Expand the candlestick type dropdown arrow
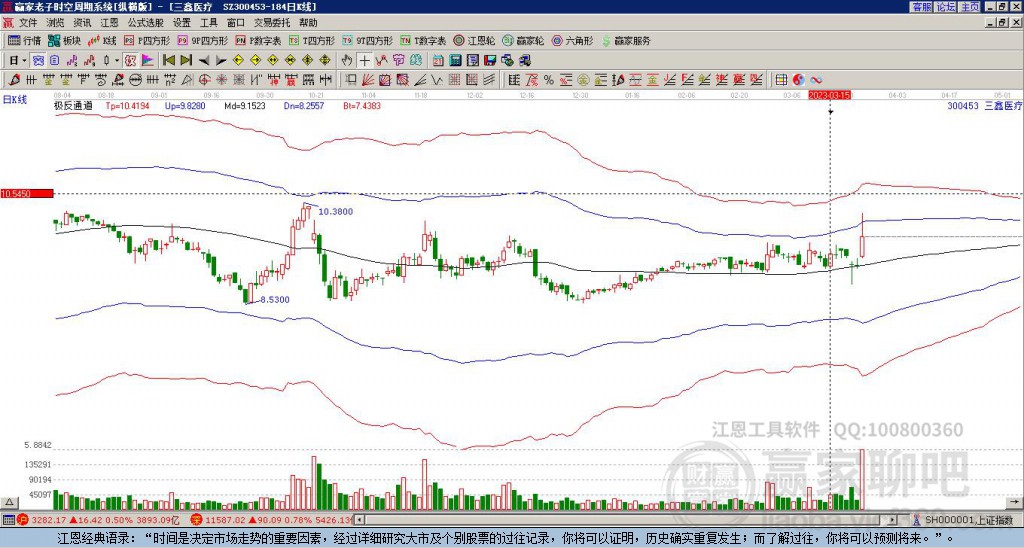 pos(118,60)
